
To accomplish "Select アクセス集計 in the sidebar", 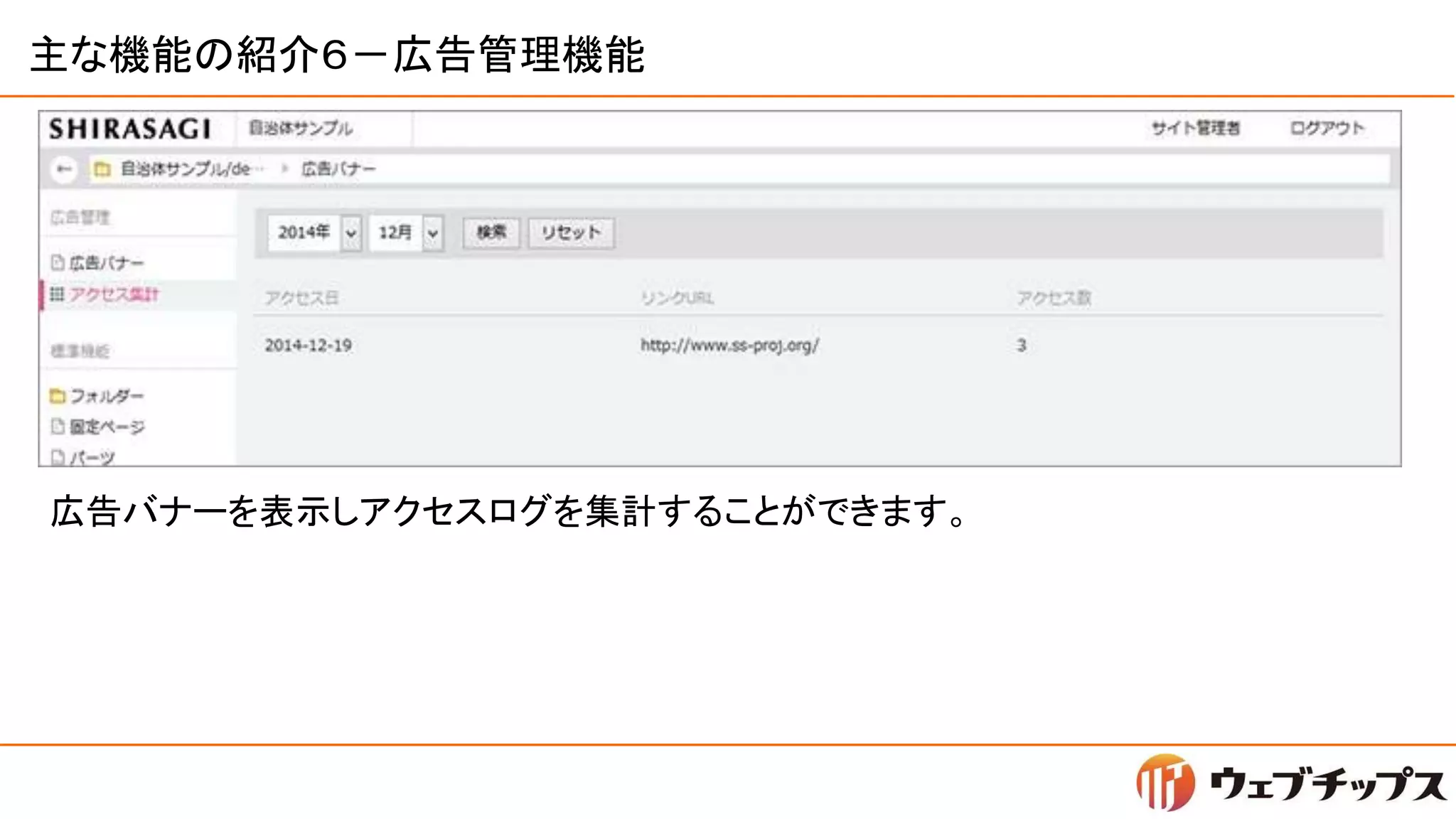I will pyautogui.click(x=114, y=294).
